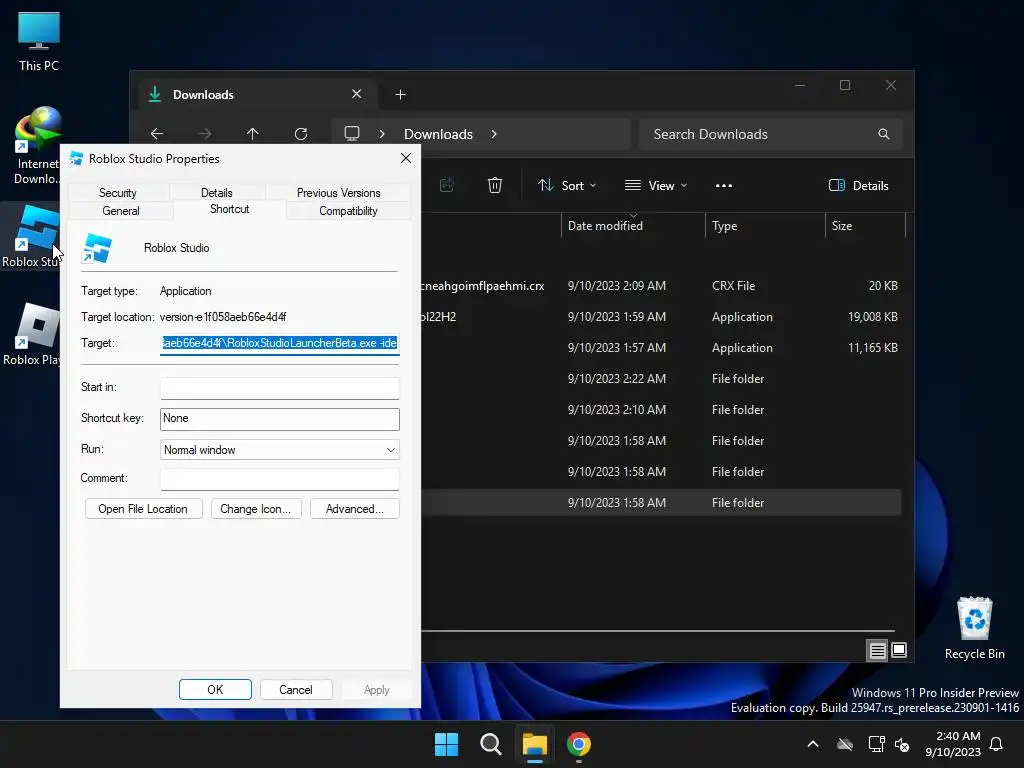
Task: Click Downloads in the address bar
Action: 438,134
